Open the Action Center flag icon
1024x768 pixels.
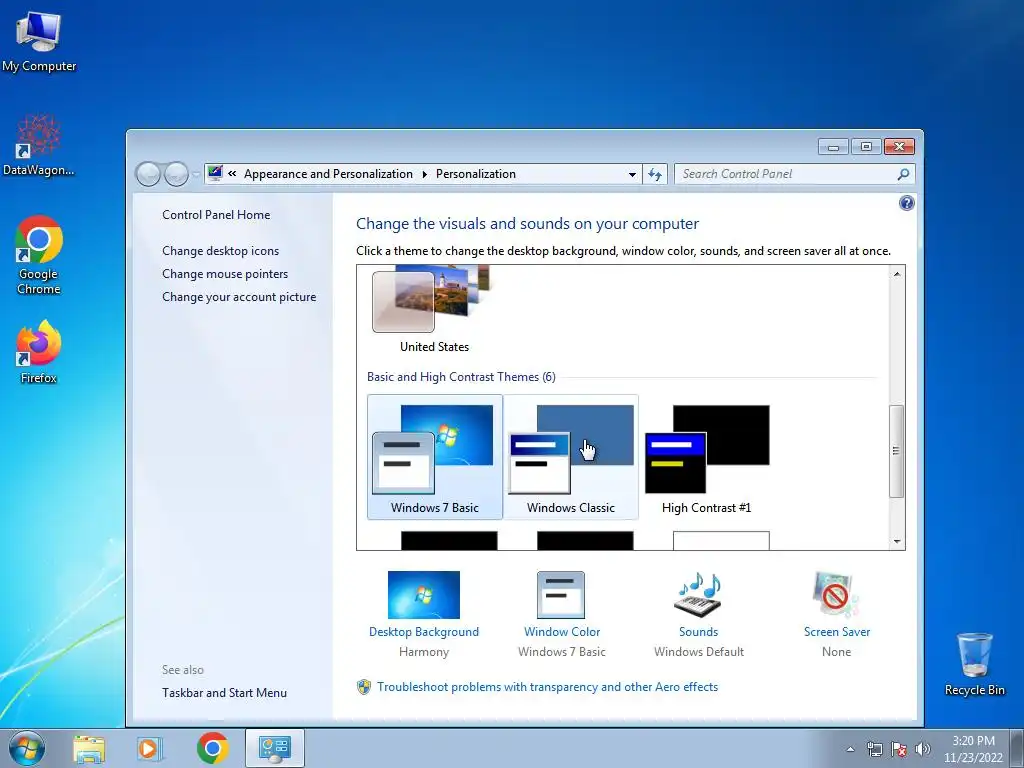(899, 749)
